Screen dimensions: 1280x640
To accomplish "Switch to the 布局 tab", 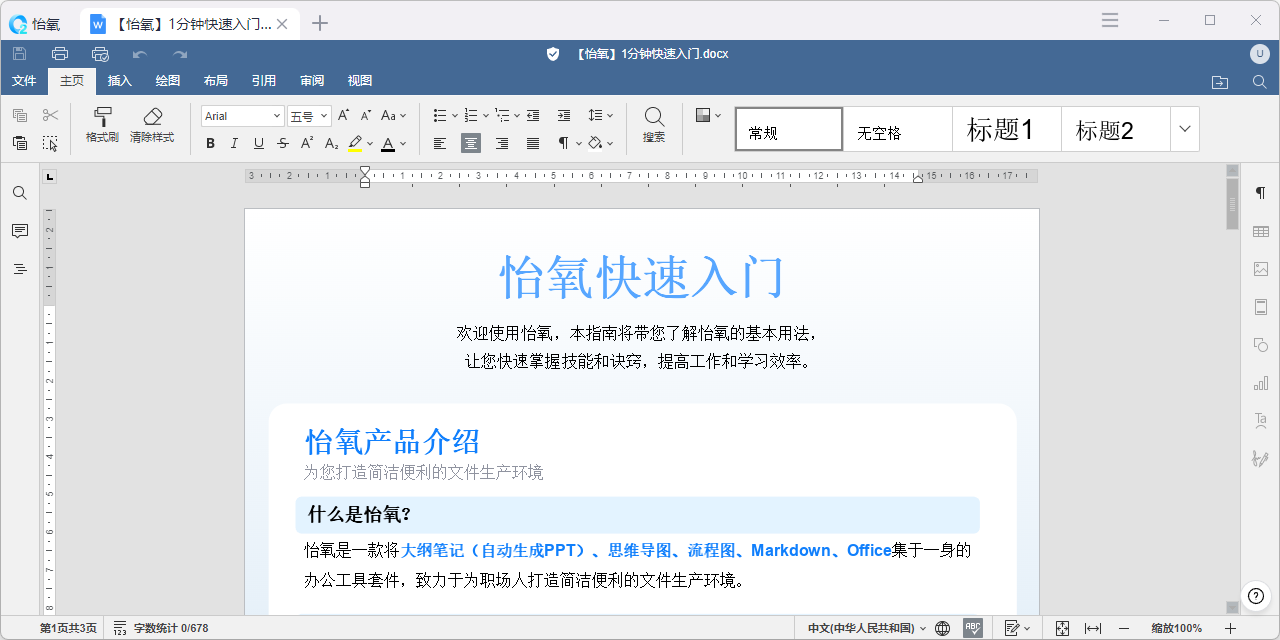I will (x=216, y=81).
